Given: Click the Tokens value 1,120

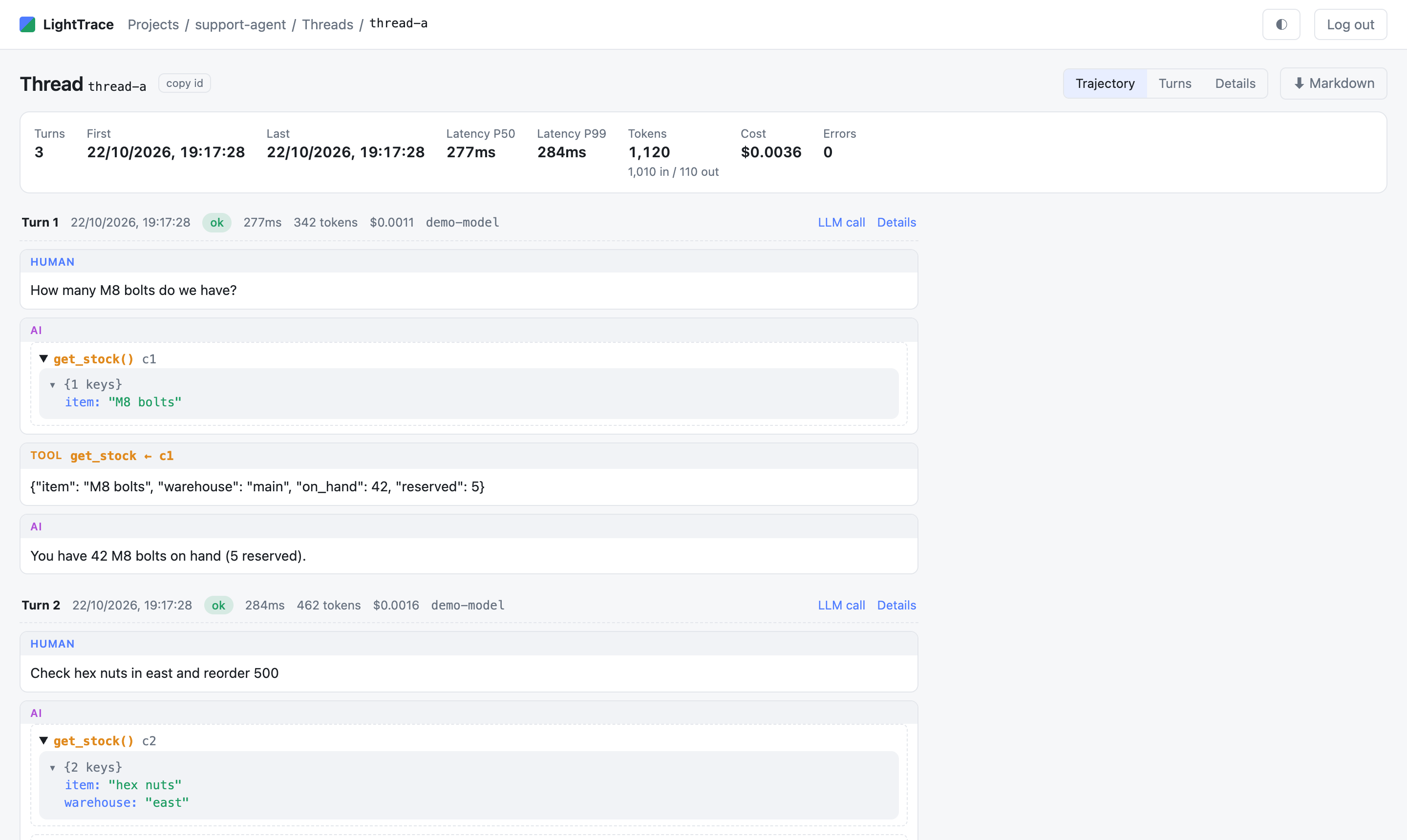Looking at the screenshot, I should click(x=649, y=152).
